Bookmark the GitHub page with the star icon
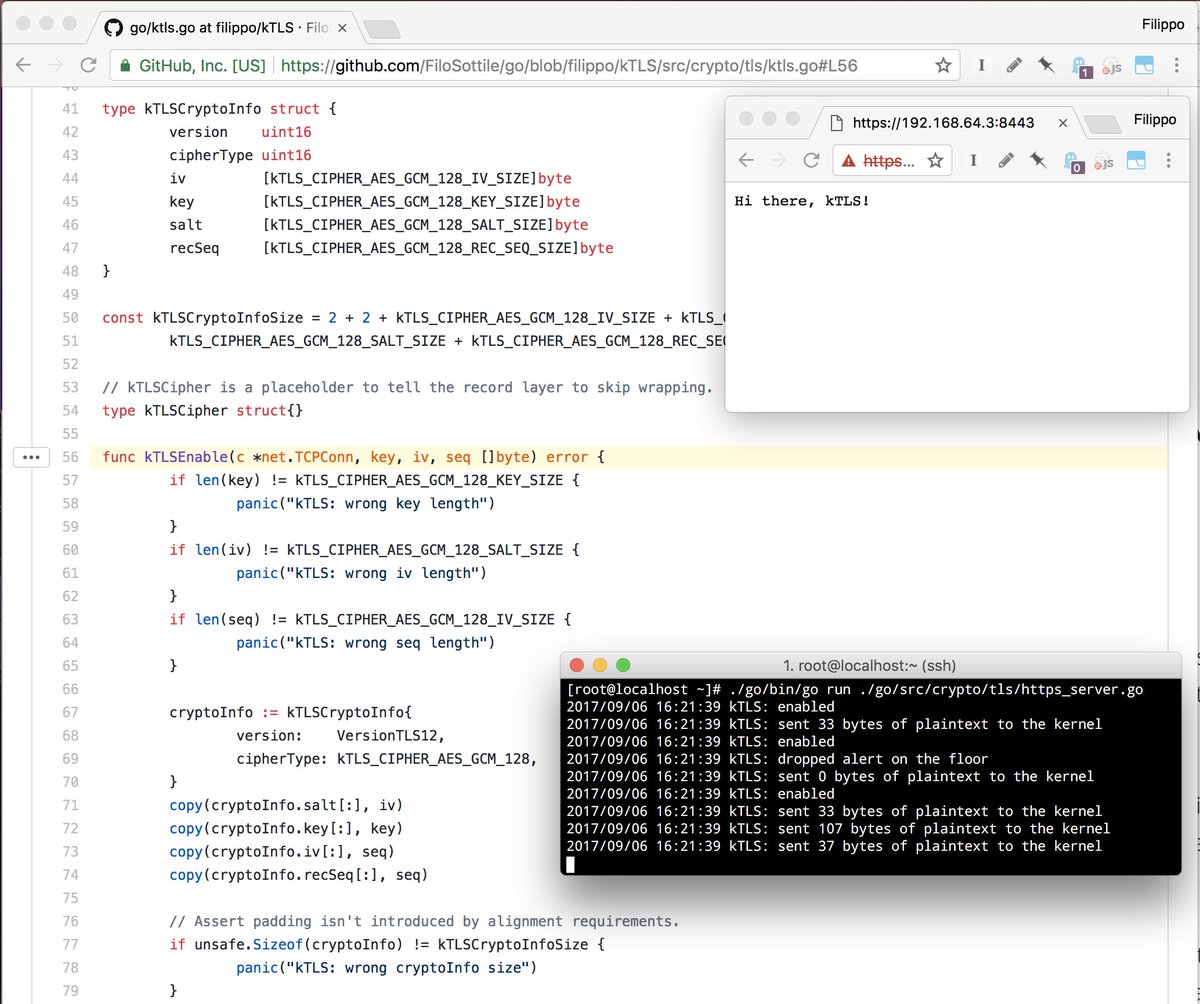The height and width of the screenshot is (1004, 1200). 943,66
